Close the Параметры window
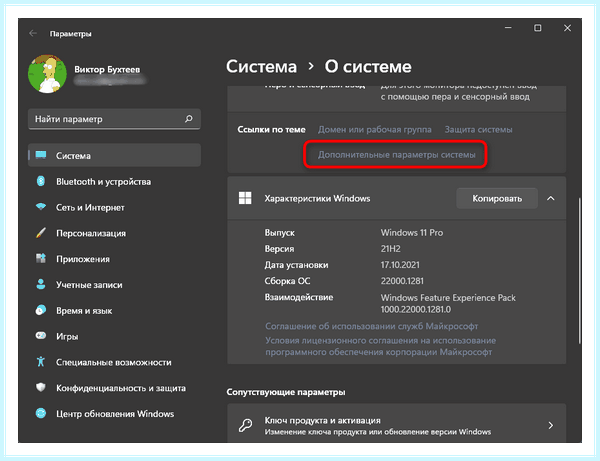 (x=567, y=28)
